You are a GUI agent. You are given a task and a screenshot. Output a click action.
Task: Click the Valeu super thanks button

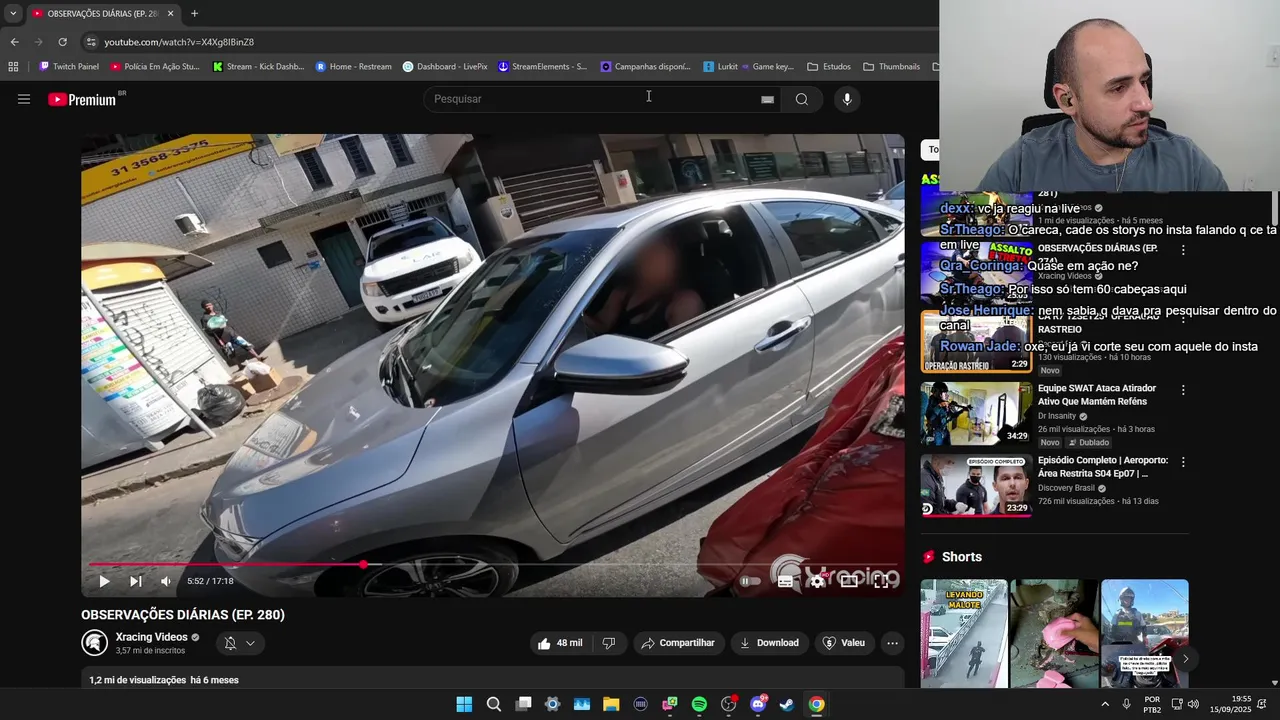point(844,643)
